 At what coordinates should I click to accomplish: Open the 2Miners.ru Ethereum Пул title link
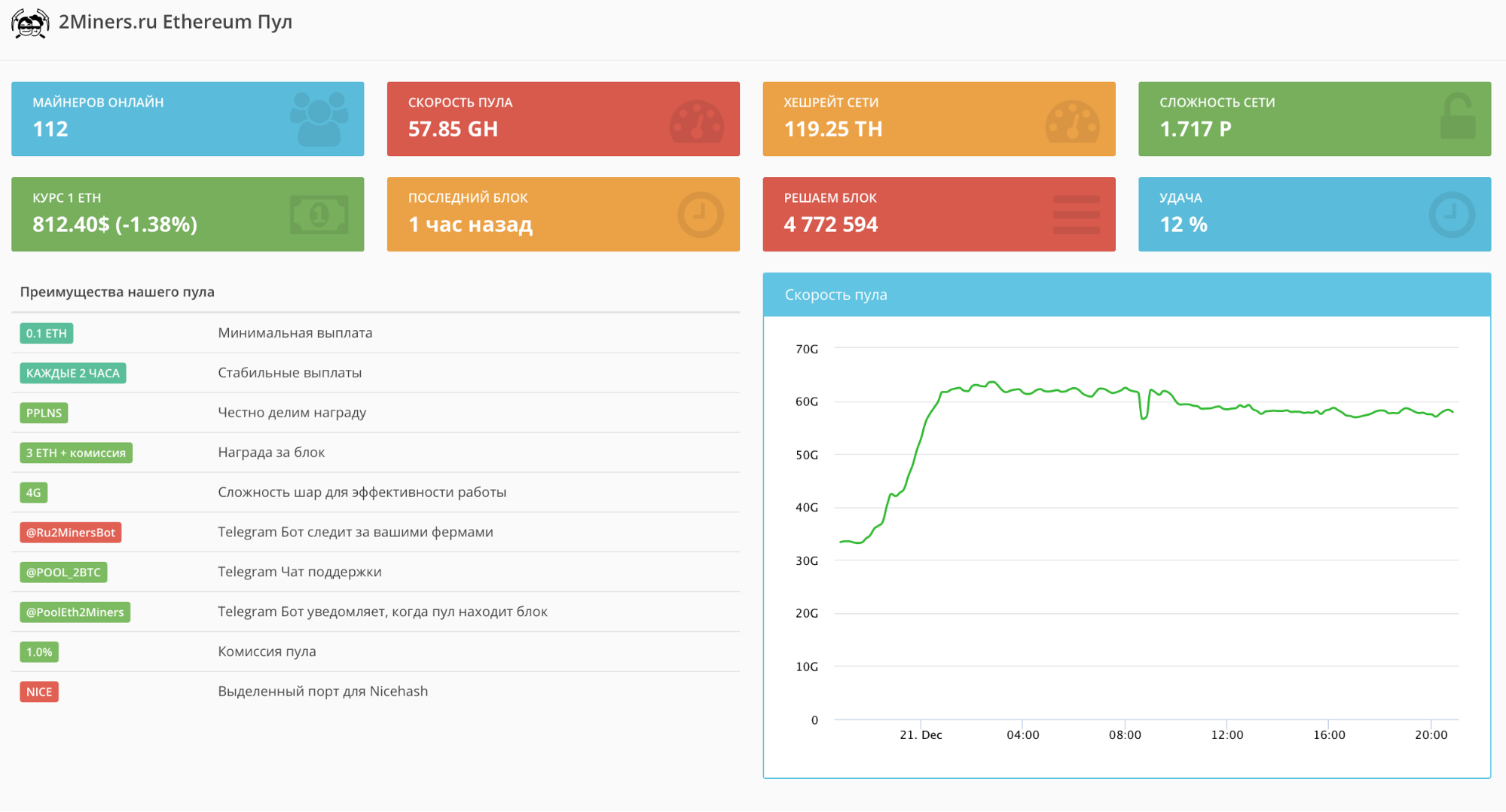[x=175, y=22]
